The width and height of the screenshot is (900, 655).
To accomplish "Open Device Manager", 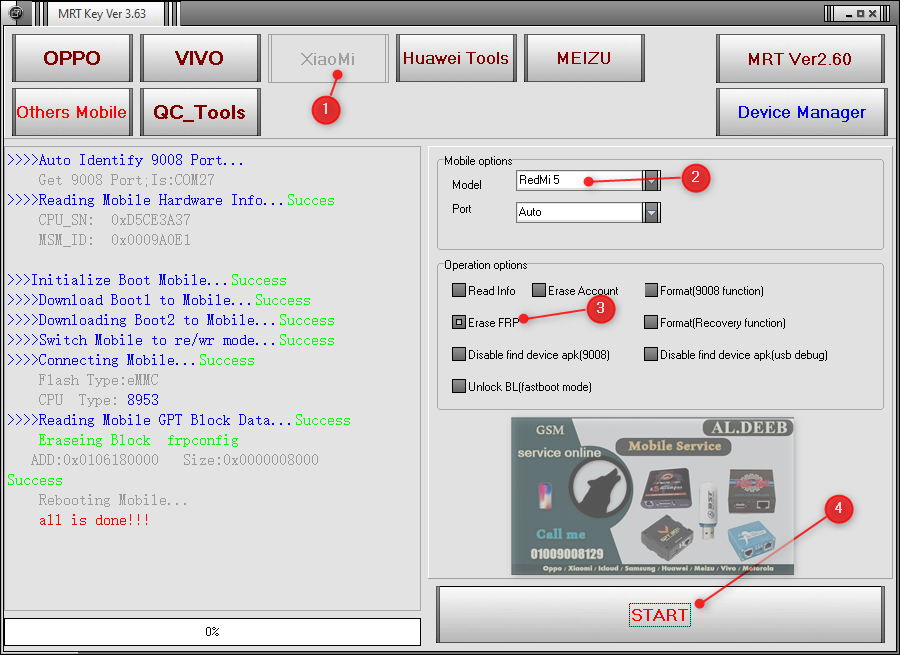I will tap(801, 112).
